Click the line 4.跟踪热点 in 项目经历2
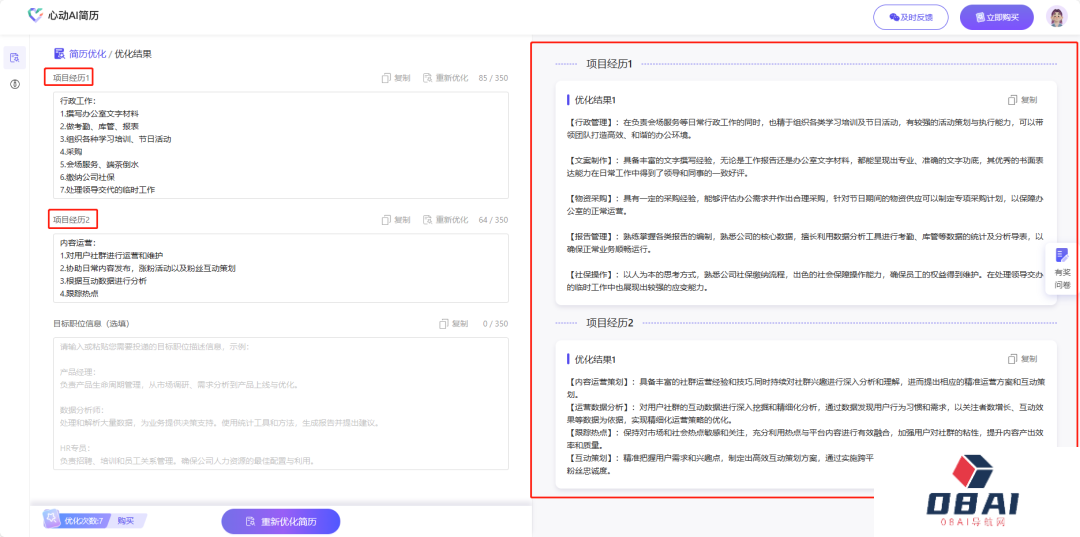The height and width of the screenshot is (537, 1080). (79, 294)
